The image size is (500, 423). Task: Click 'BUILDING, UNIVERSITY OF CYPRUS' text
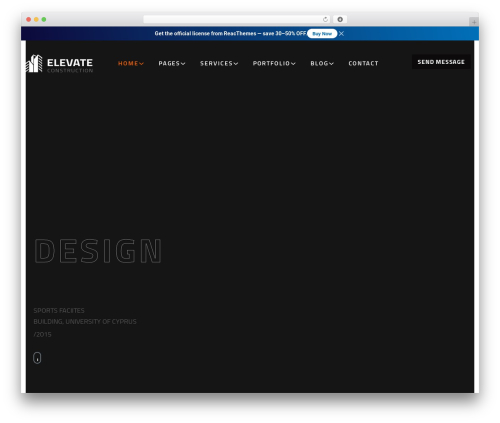coord(85,322)
